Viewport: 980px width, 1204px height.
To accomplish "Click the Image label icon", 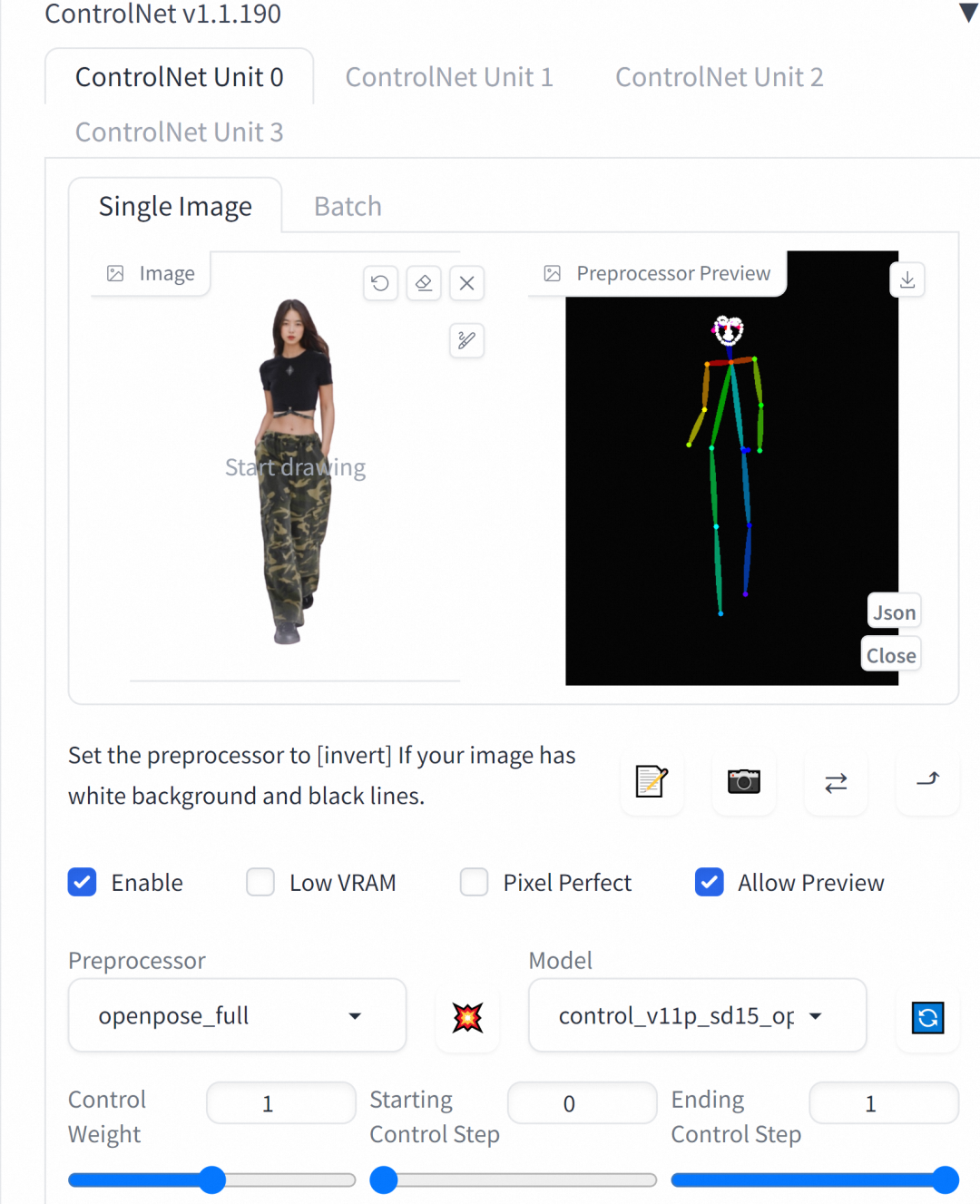I will point(115,273).
